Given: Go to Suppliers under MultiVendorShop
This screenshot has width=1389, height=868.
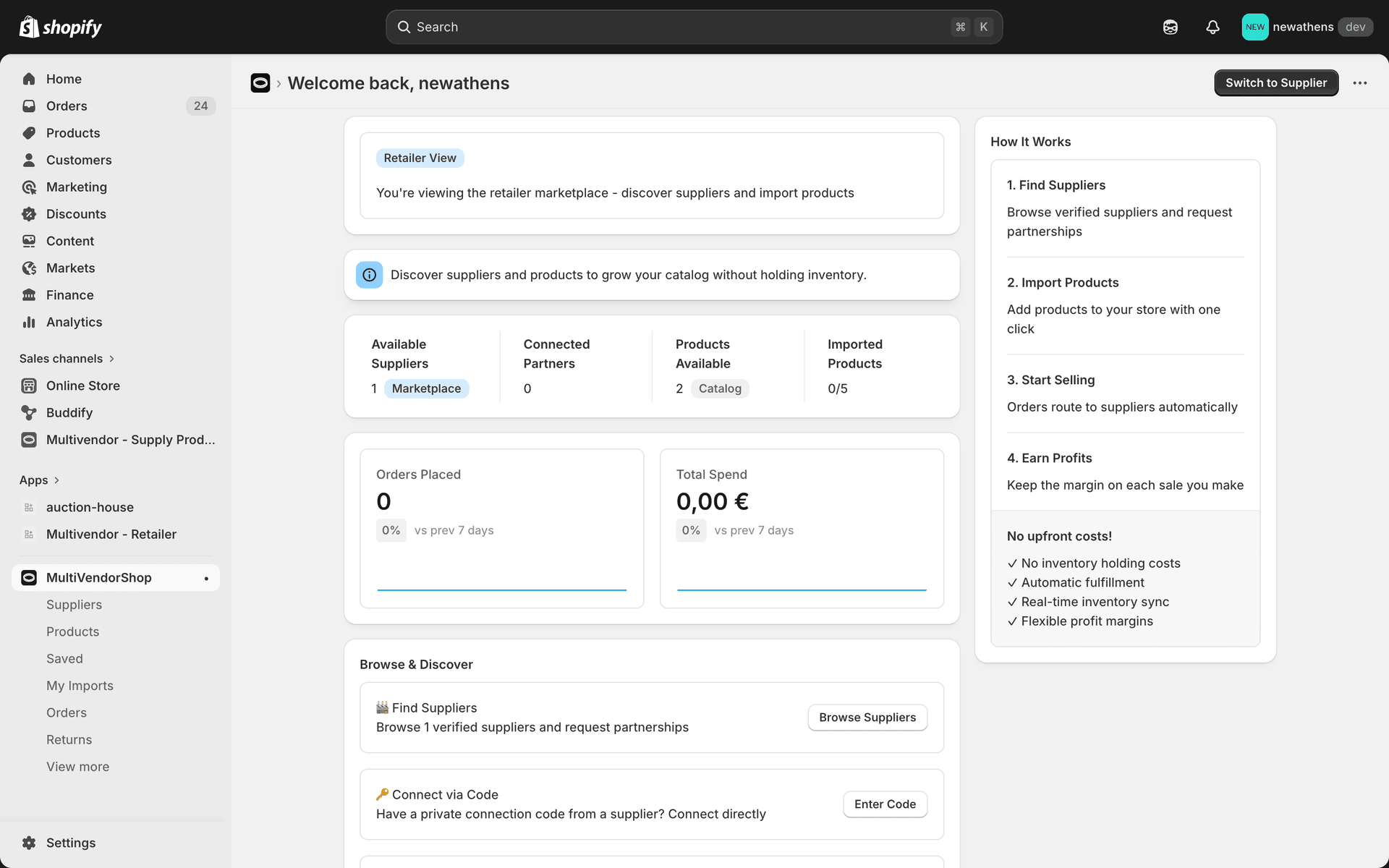Looking at the screenshot, I should coord(74,605).
